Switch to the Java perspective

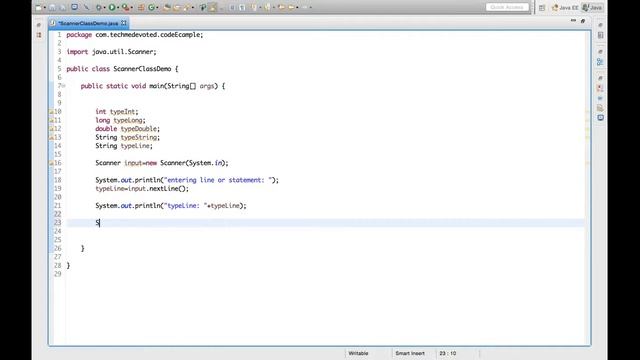pos(593,7)
